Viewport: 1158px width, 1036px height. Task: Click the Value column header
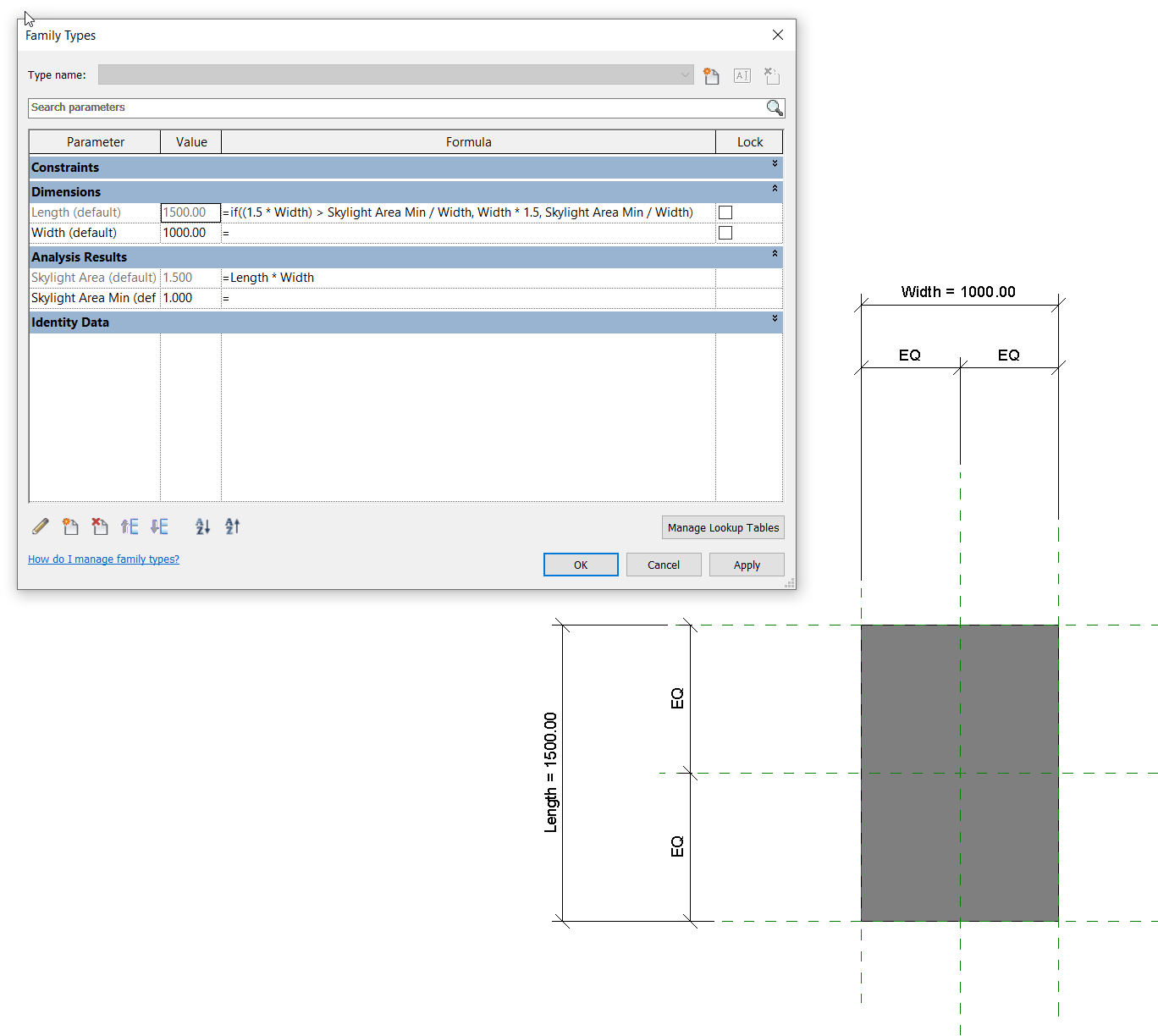pyautogui.click(x=191, y=142)
